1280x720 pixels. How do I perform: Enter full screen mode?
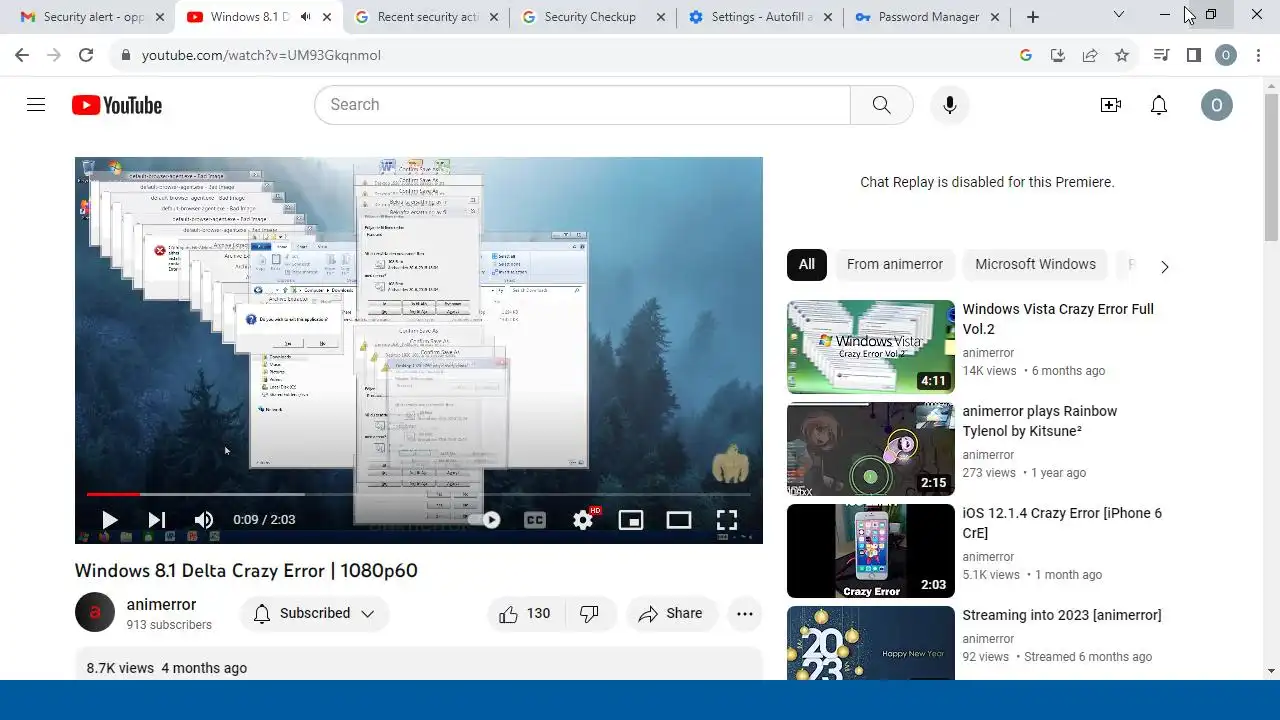coord(727,519)
